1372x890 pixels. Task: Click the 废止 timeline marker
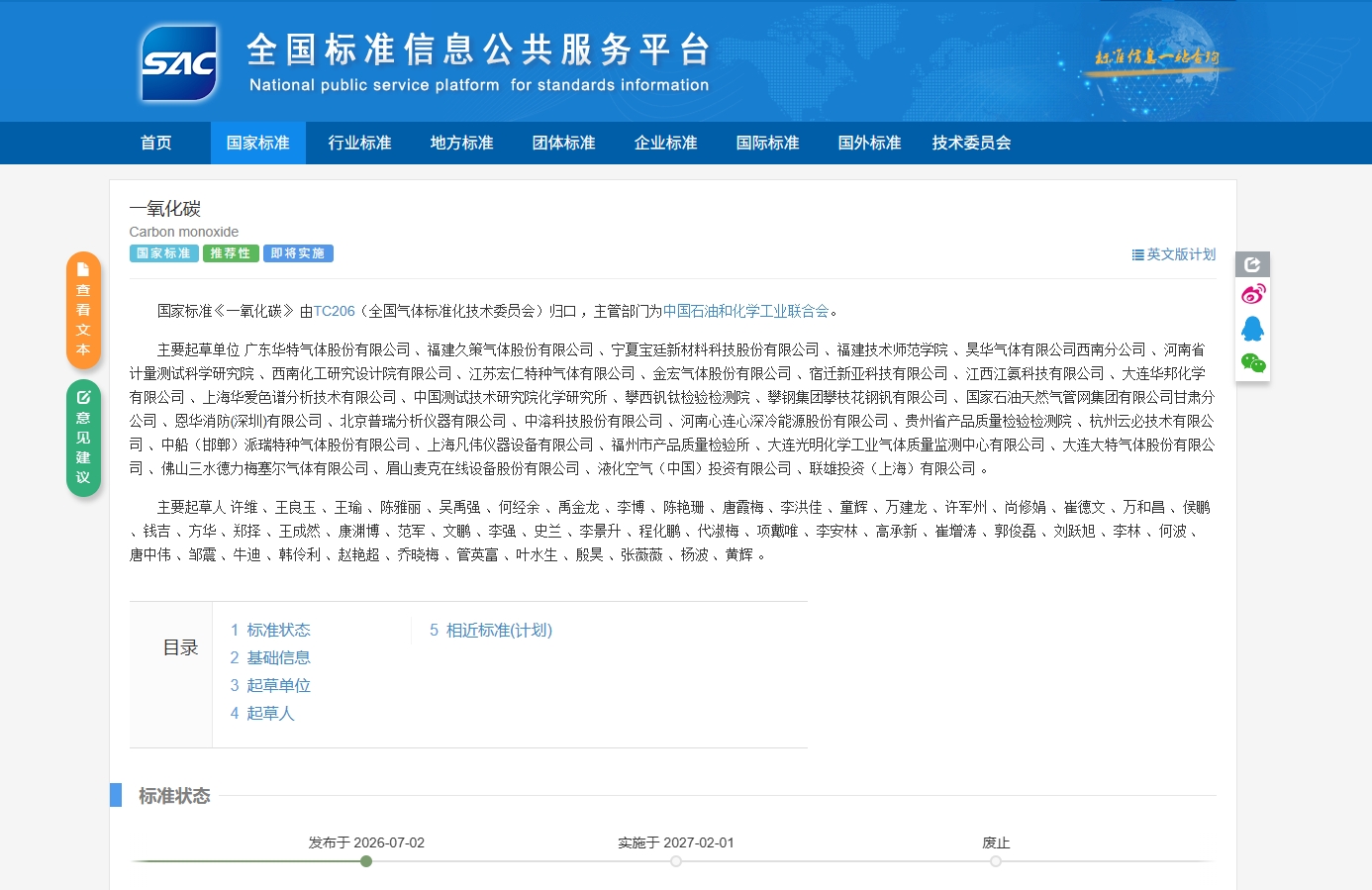(996, 861)
